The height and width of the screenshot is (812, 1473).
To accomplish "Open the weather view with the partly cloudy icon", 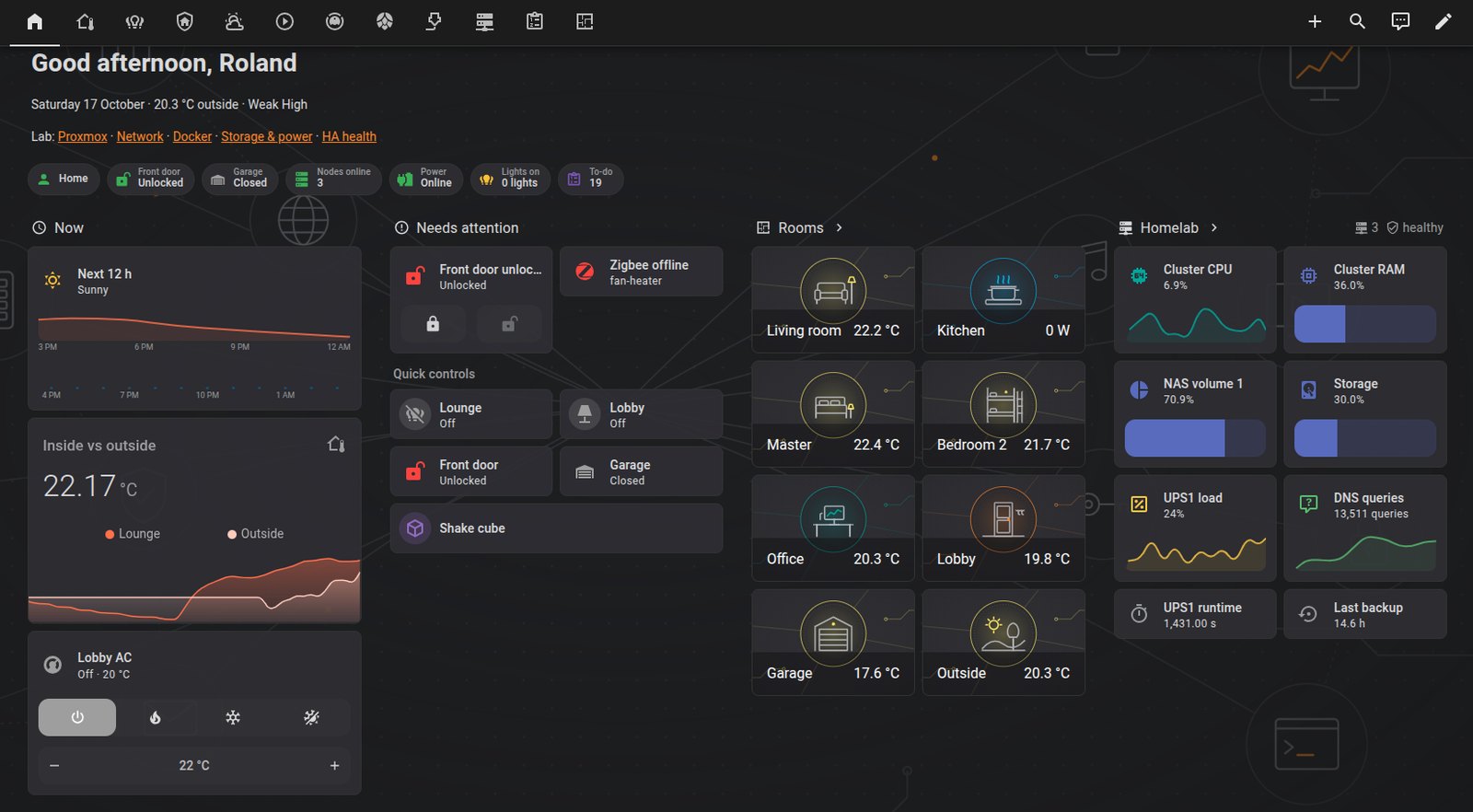I will point(235,21).
